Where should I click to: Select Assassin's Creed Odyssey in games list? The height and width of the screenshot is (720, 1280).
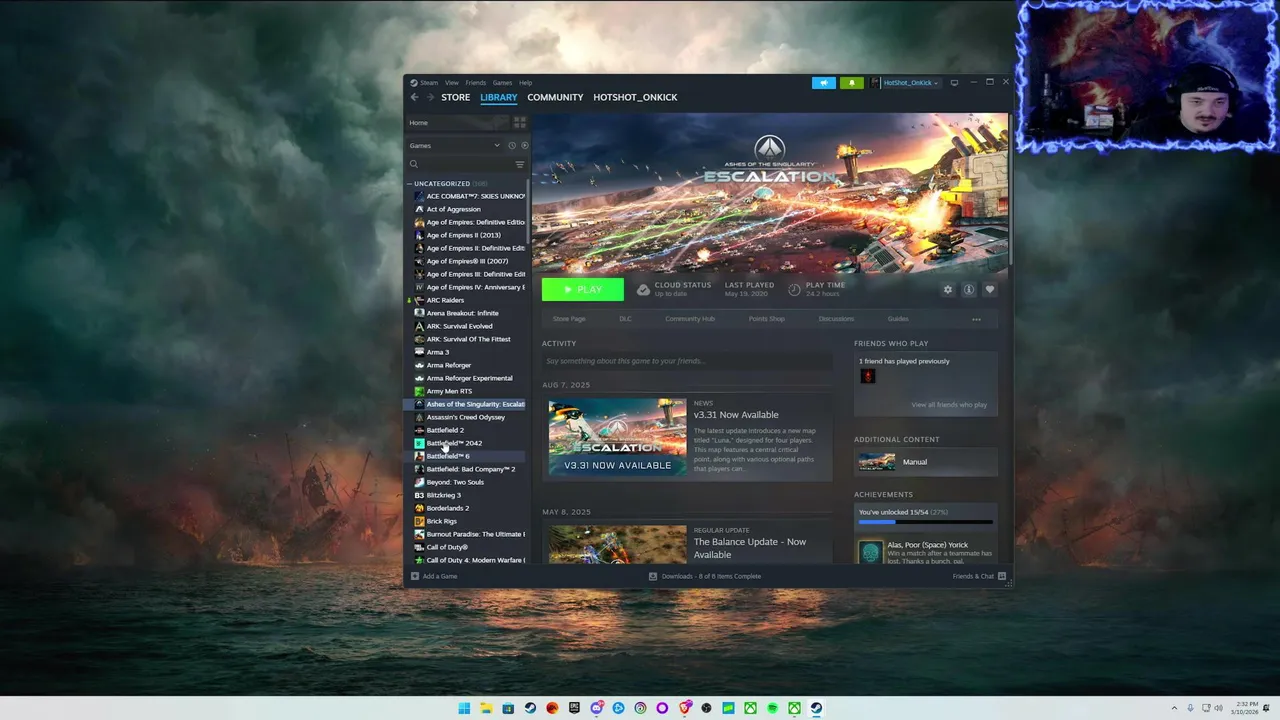[466, 417]
